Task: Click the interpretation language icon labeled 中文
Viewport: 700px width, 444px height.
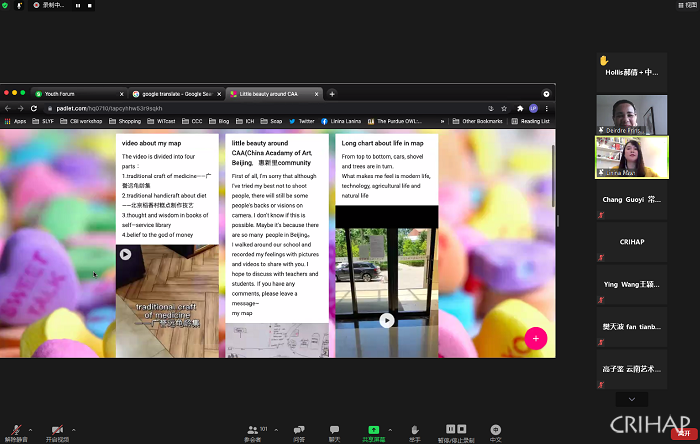Action: tap(496, 429)
